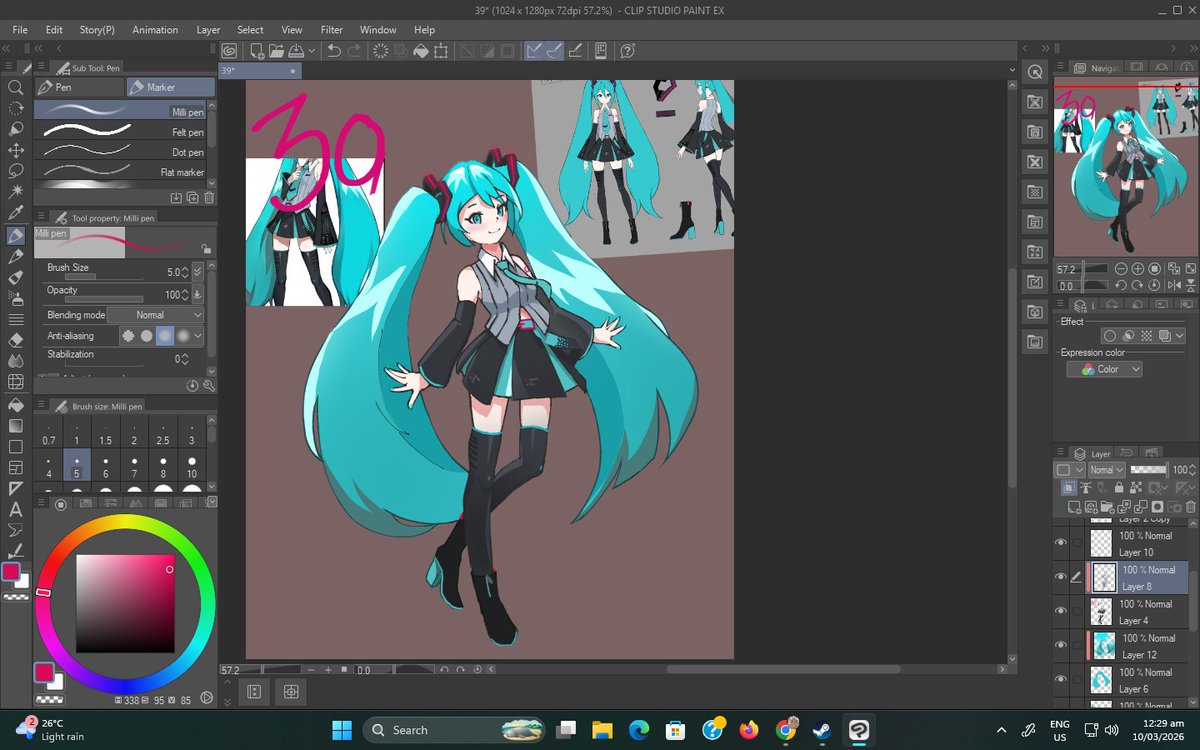
Task: Select the Eyedropper tool
Action: [16, 213]
